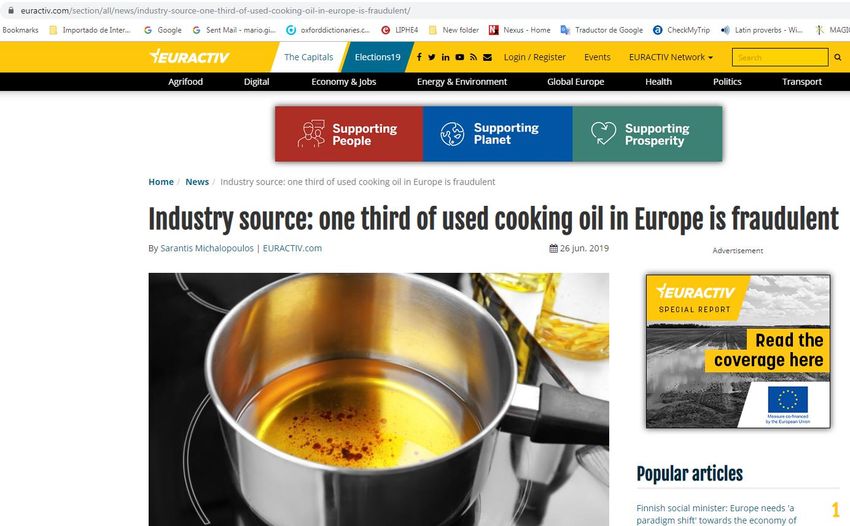Viewport: 850px width, 526px height.
Task: Open EURACTIV Twitter icon
Action: pos(432,57)
